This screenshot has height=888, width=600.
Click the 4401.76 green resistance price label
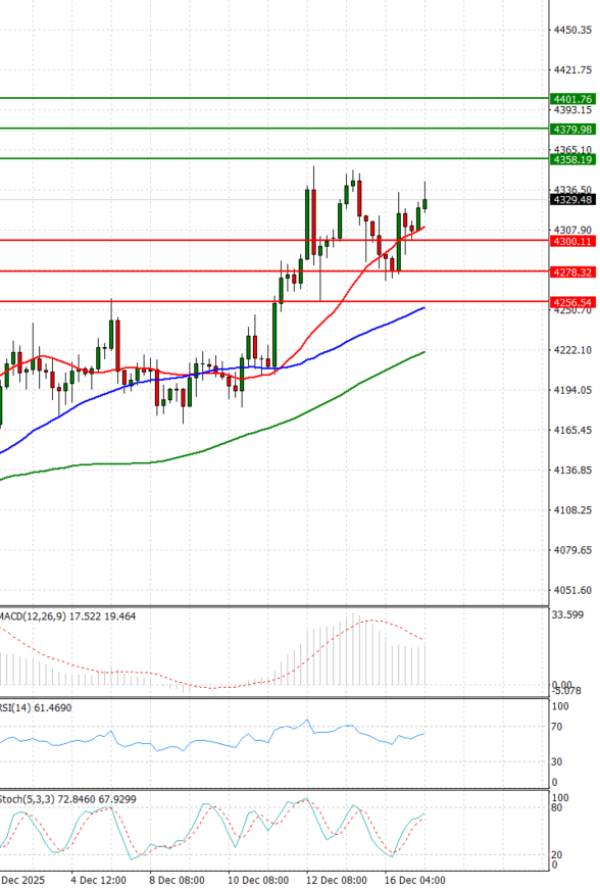573,99
